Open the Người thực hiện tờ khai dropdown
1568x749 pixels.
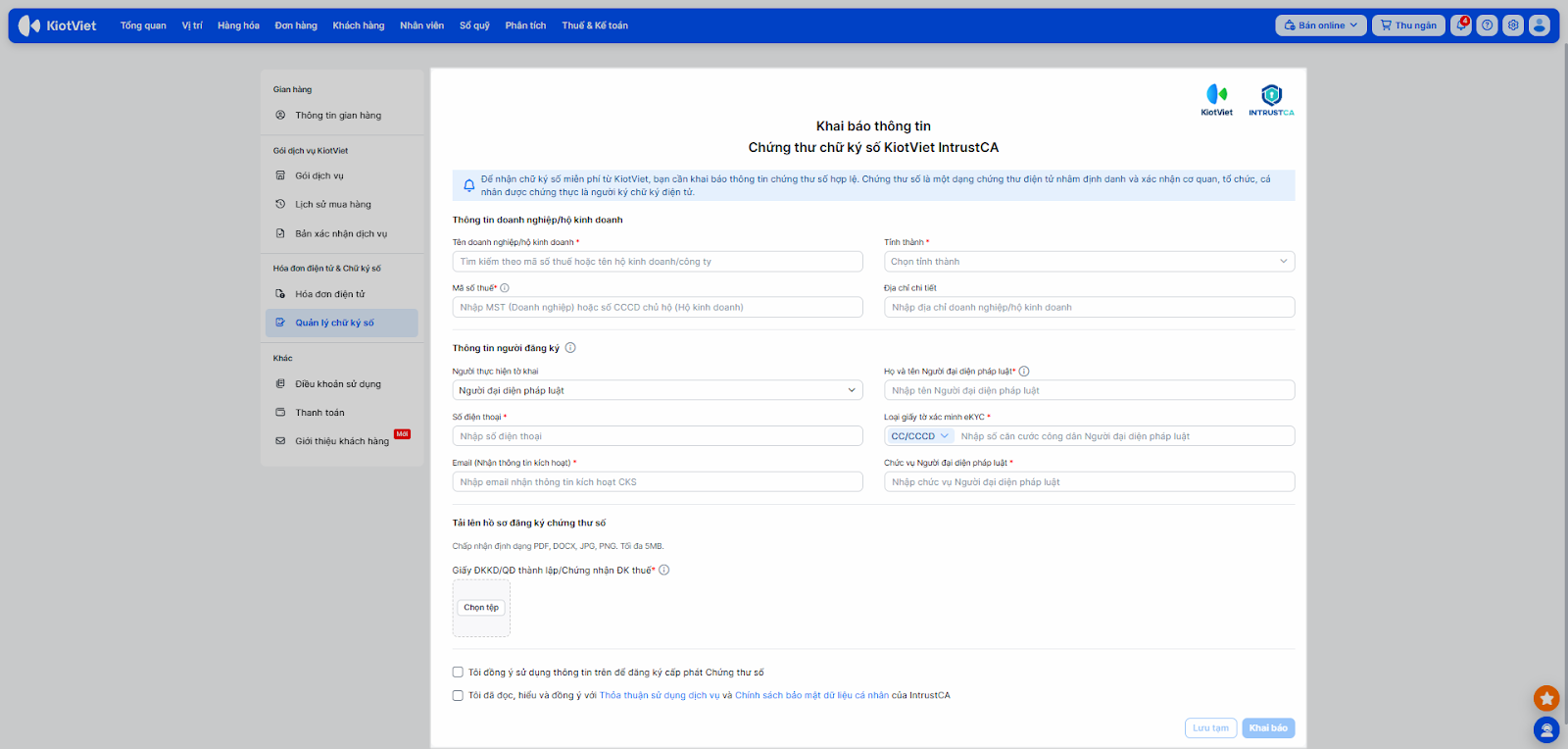point(658,390)
